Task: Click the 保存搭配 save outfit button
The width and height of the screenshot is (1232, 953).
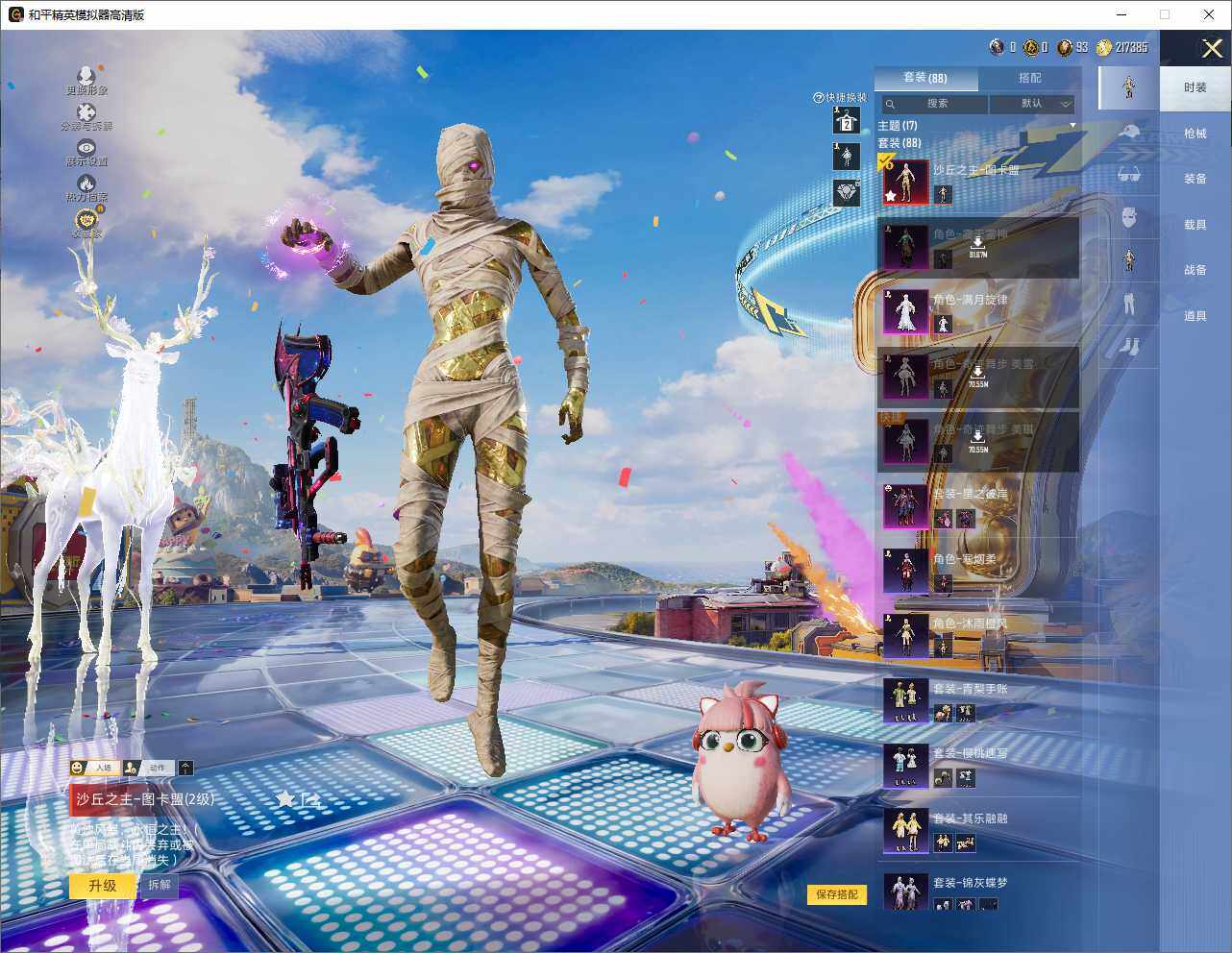Action: [x=837, y=894]
